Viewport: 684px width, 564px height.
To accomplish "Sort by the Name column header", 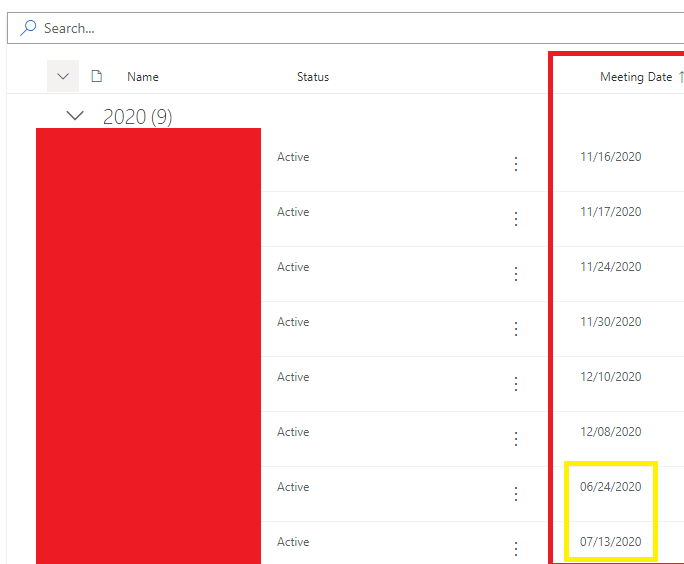I will pyautogui.click(x=143, y=77).
